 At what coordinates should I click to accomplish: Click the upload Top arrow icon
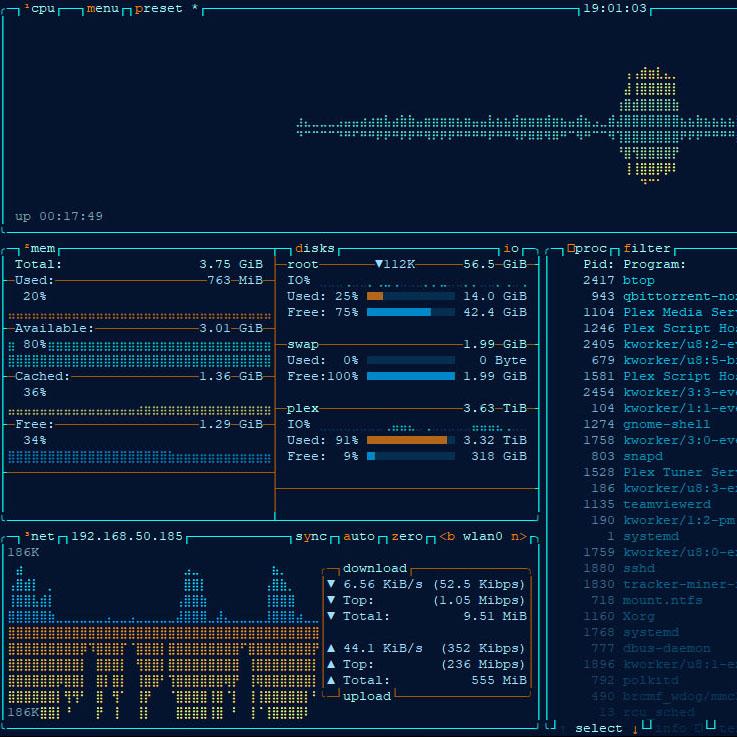click(x=331, y=664)
